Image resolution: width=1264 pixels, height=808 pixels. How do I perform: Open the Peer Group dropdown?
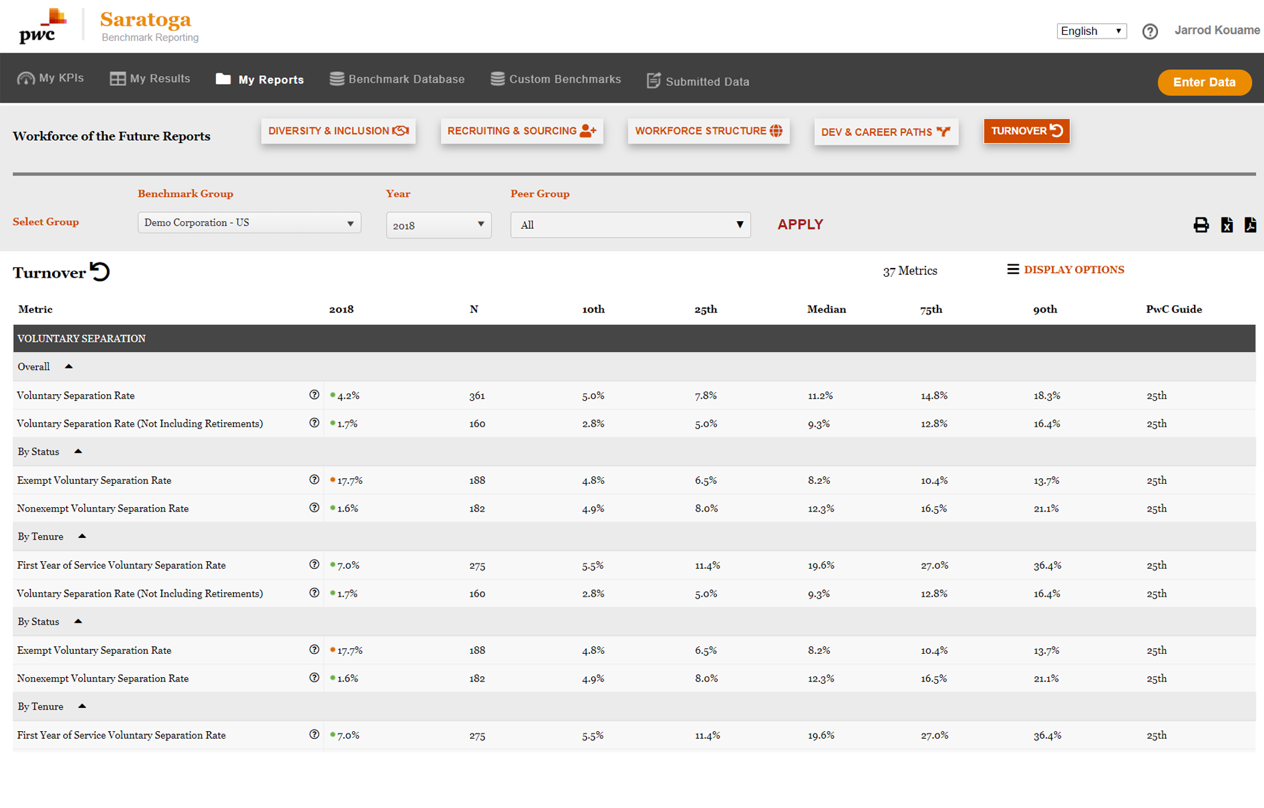click(x=630, y=225)
